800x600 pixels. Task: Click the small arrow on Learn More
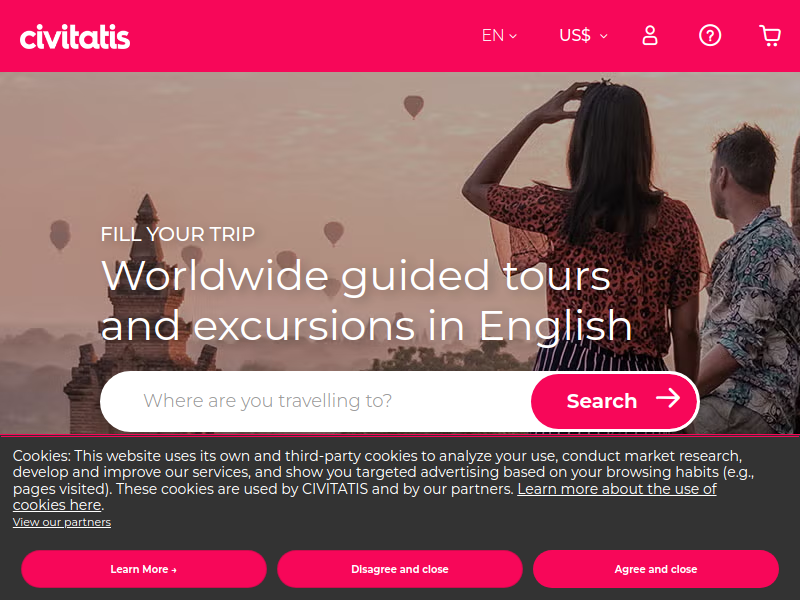click(x=174, y=570)
